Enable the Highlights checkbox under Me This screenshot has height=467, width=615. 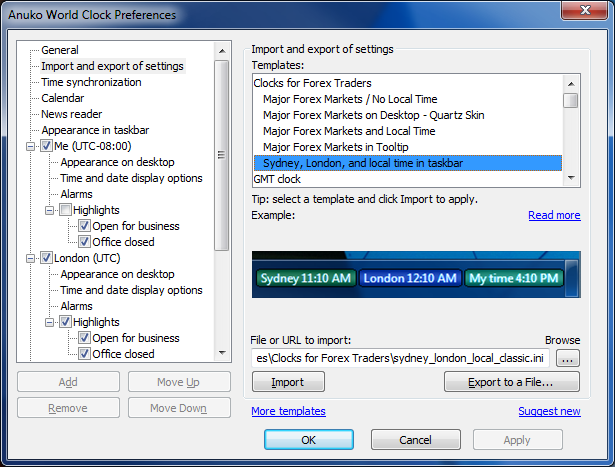coord(66,210)
